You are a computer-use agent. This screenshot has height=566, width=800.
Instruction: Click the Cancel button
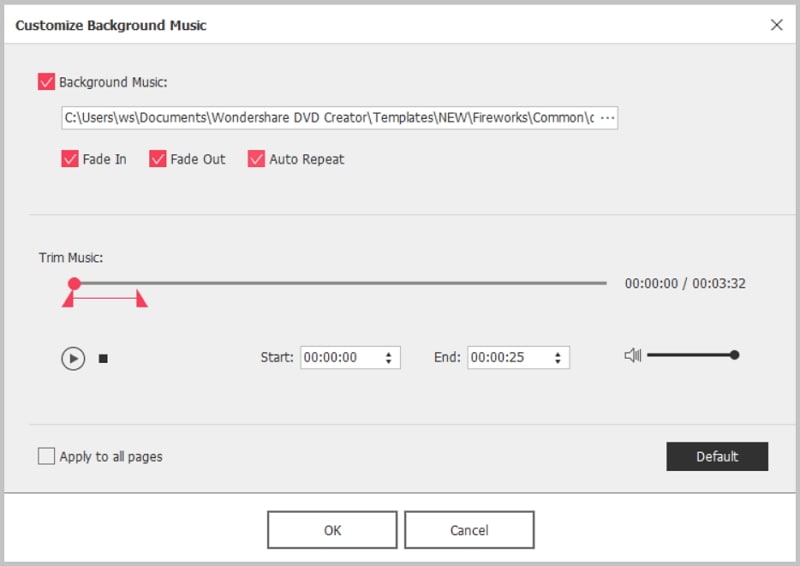(469, 530)
